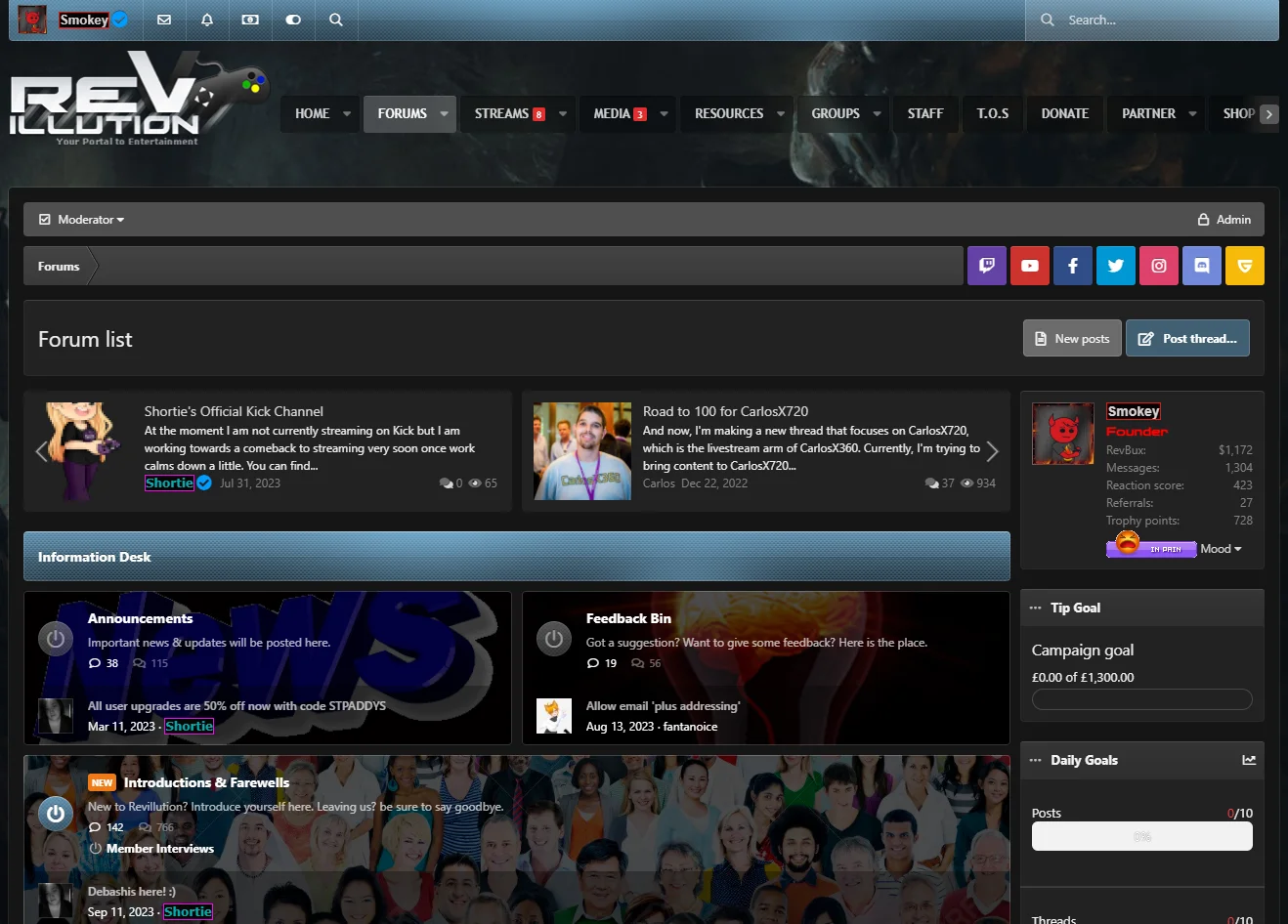This screenshot has height=924, width=1288.
Task: Open the Moderator dropdown menu
Action: click(x=82, y=220)
